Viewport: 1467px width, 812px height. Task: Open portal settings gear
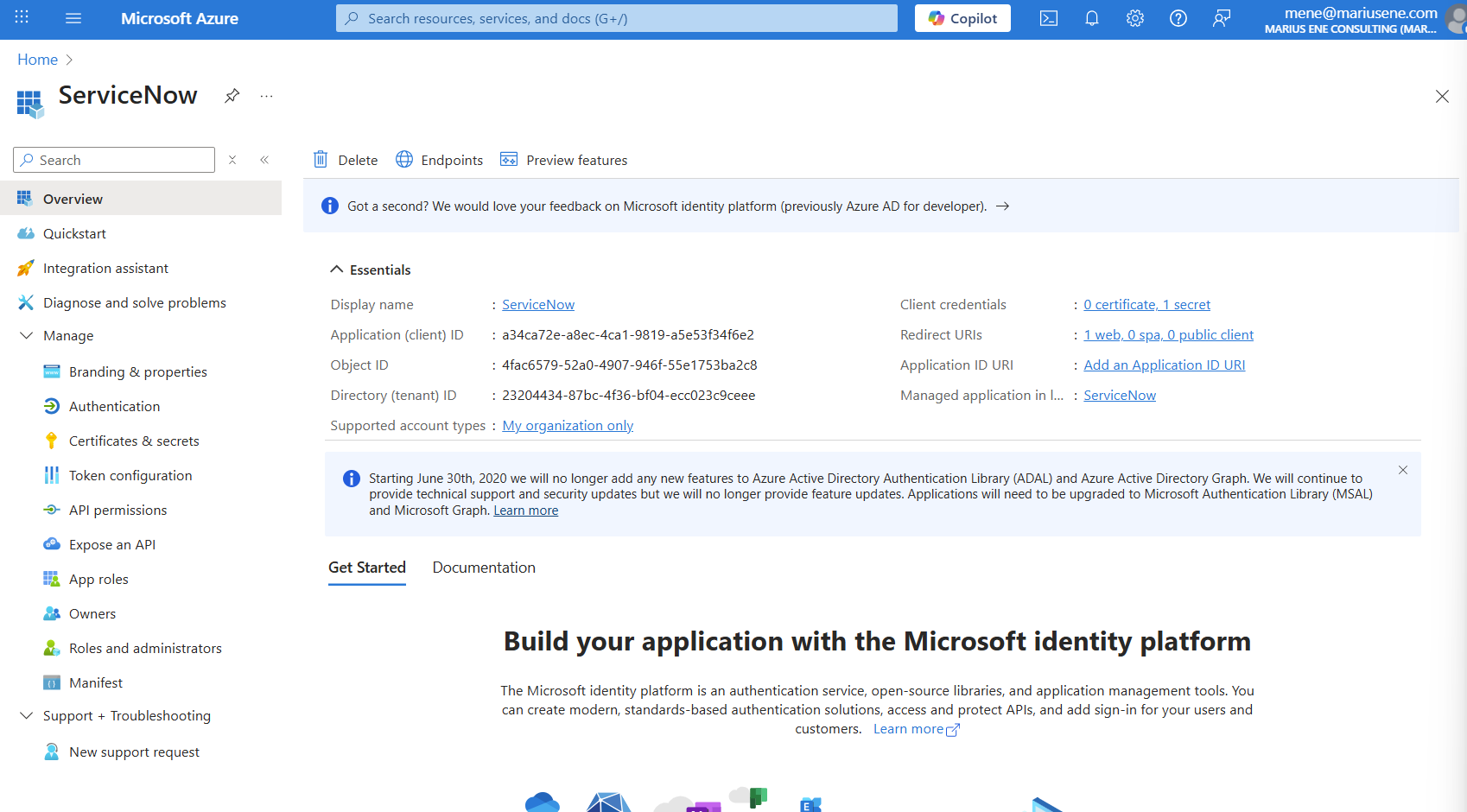(1135, 18)
